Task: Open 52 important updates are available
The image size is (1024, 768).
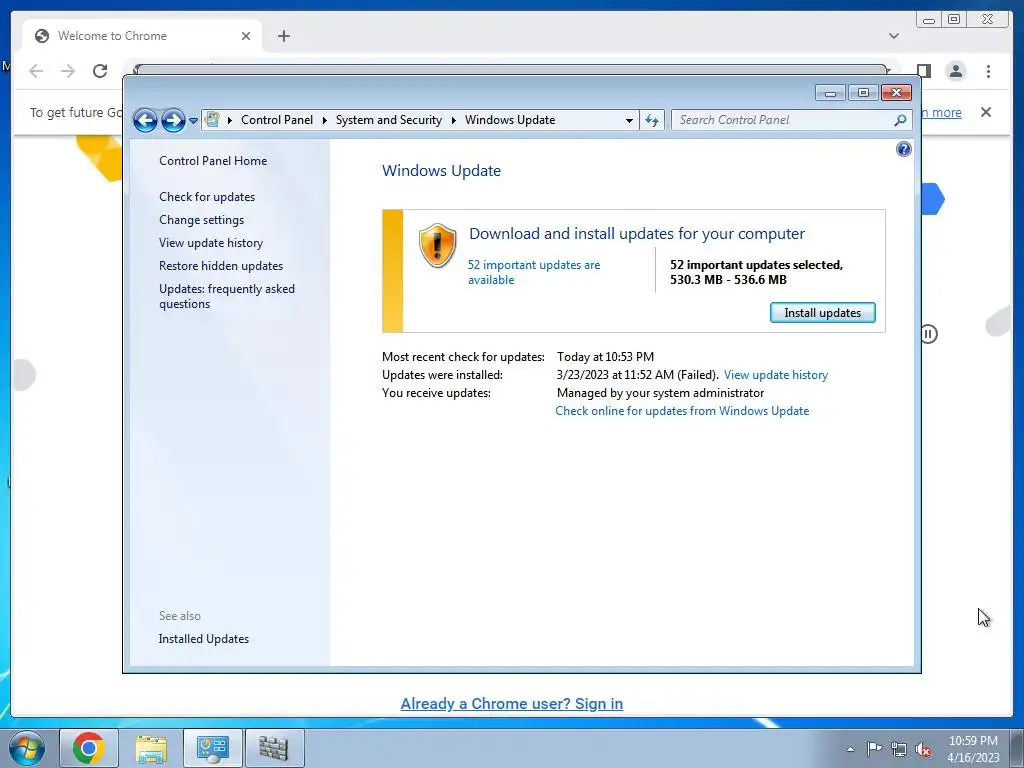Action: (534, 272)
